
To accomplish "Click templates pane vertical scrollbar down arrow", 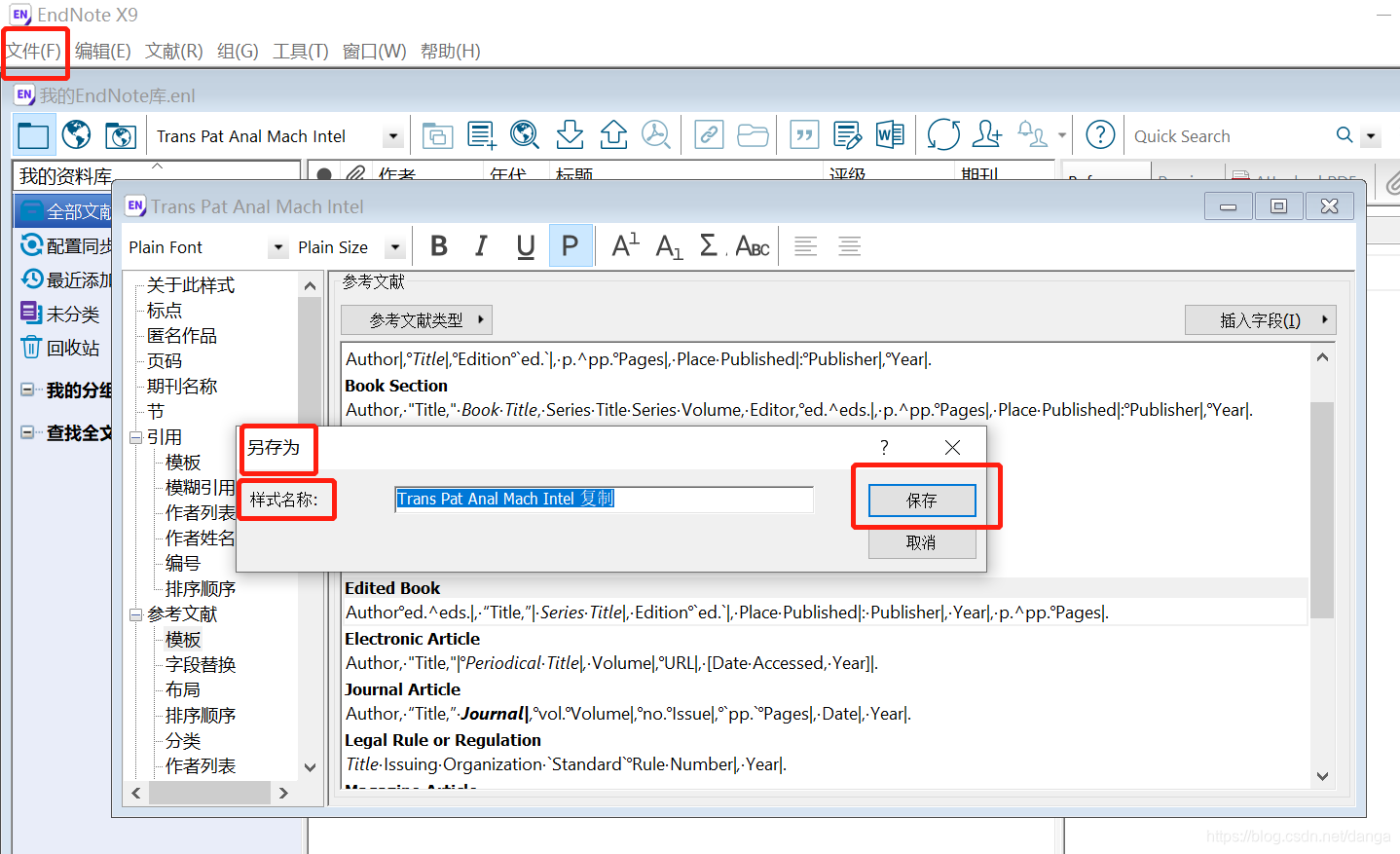I will [x=1322, y=776].
